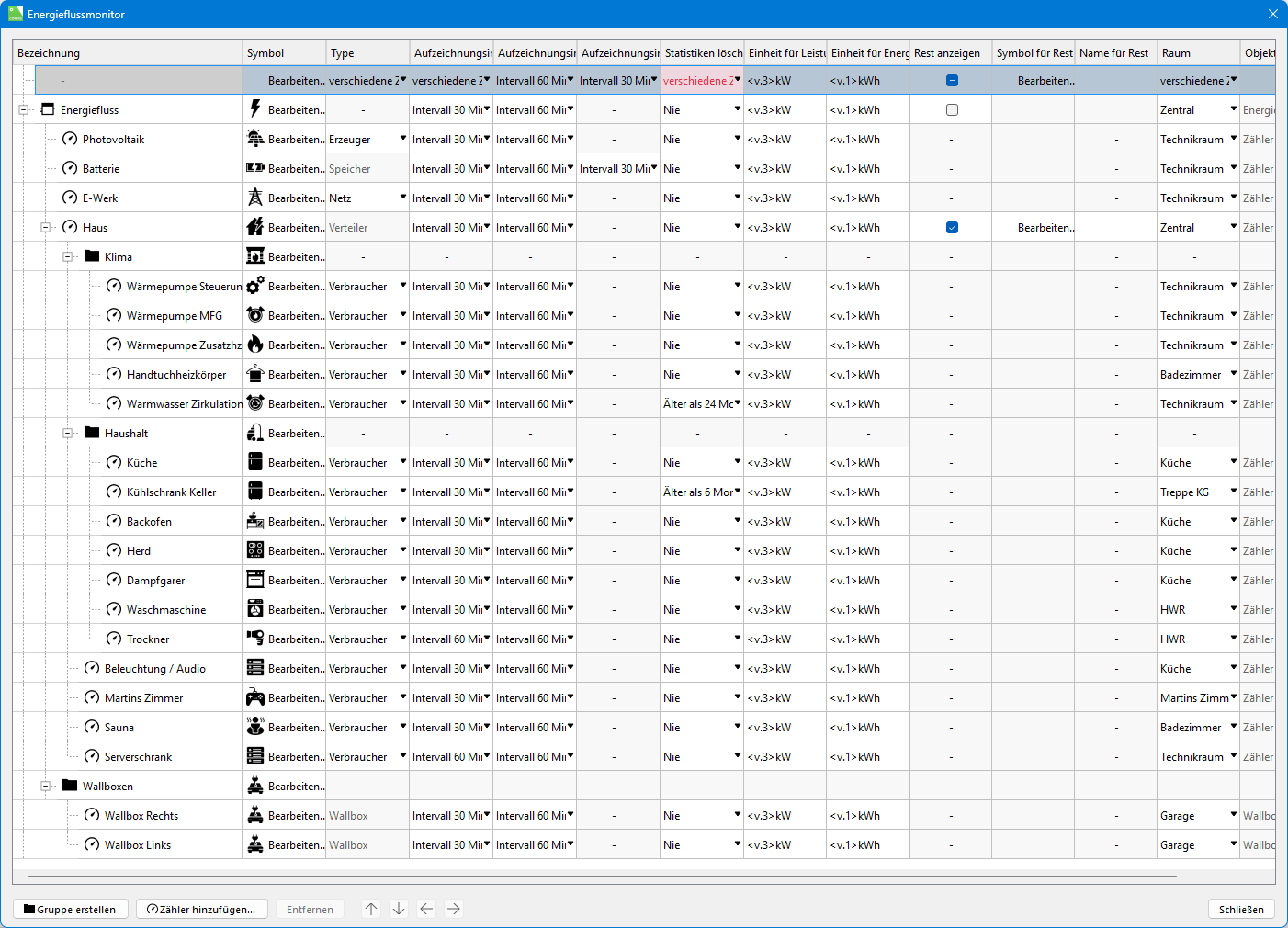Click the horizontal scrollbar at table bottom

[602, 877]
